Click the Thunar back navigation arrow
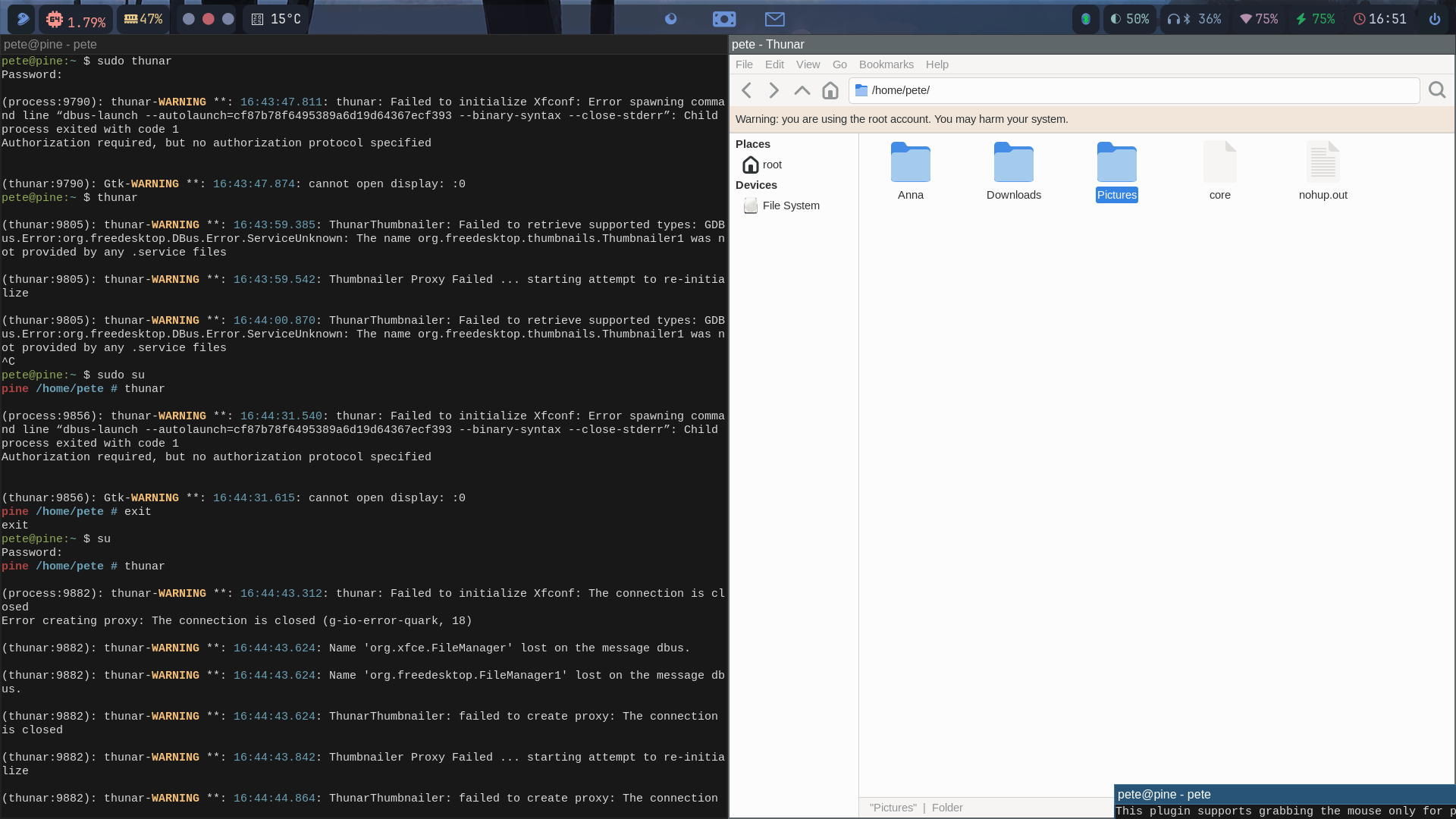This screenshot has height=819, width=1456. (x=747, y=91)
